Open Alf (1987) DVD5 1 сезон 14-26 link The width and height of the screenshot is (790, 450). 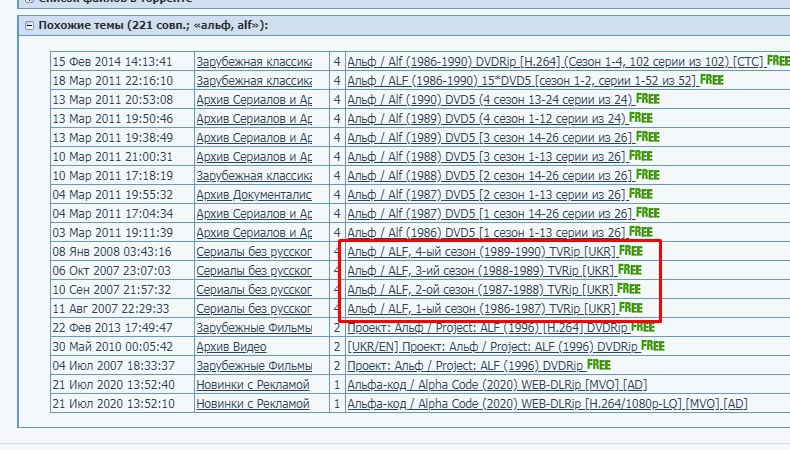coord(491,214)
